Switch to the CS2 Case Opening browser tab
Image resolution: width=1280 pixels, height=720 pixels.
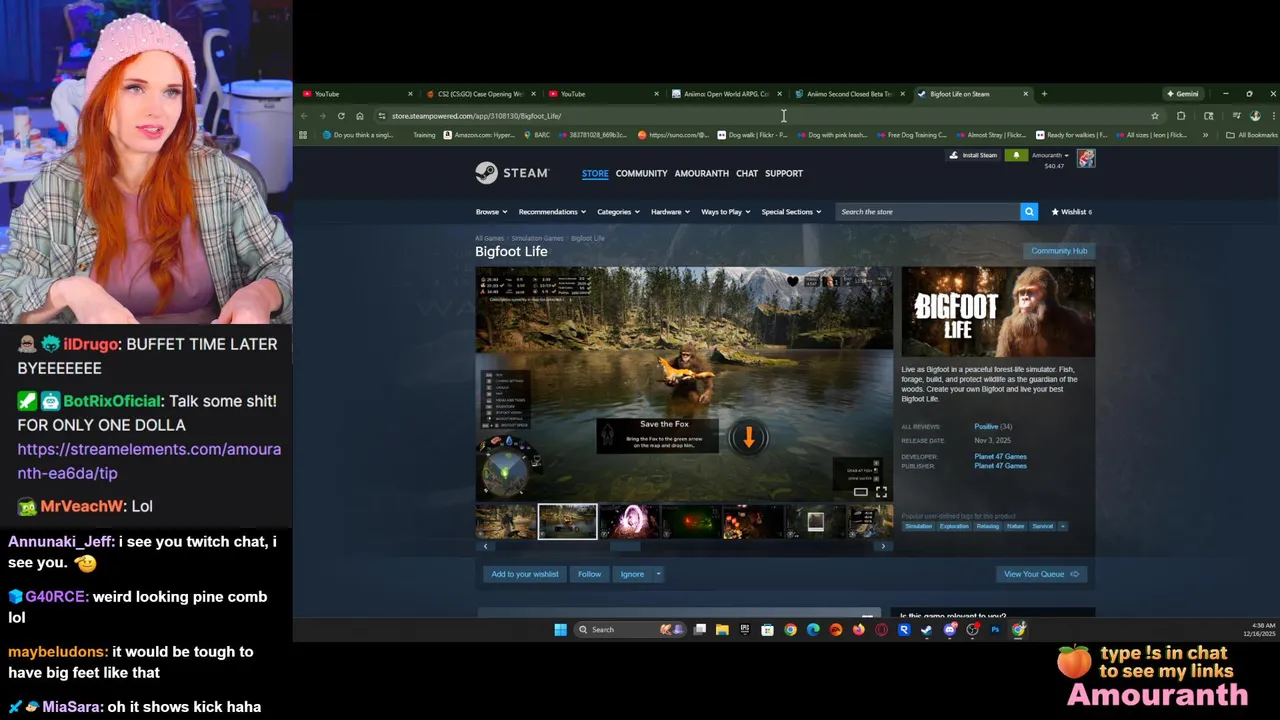click(480, 94)
